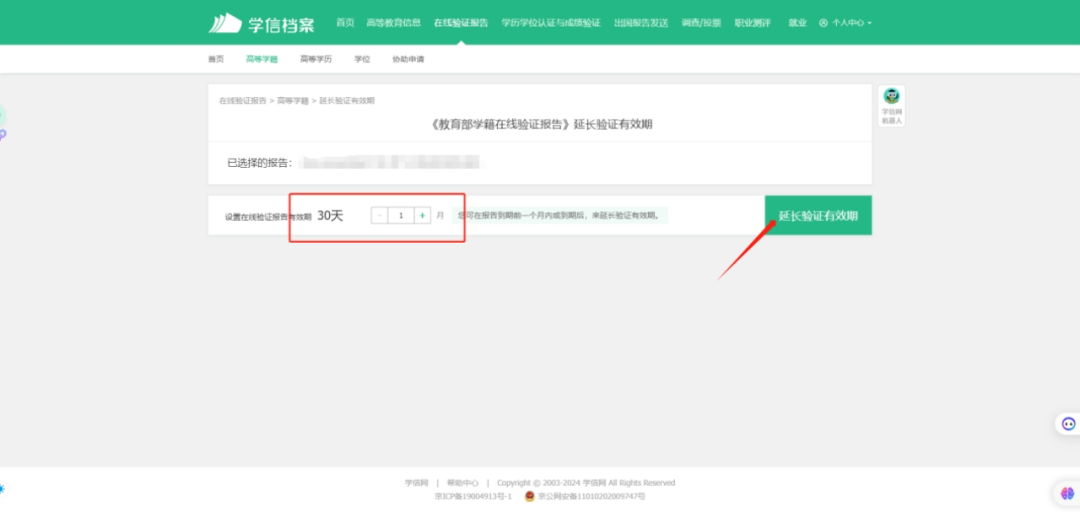
Task: Click the police badge icon in the footer
Action: click(x=530, y=496)
